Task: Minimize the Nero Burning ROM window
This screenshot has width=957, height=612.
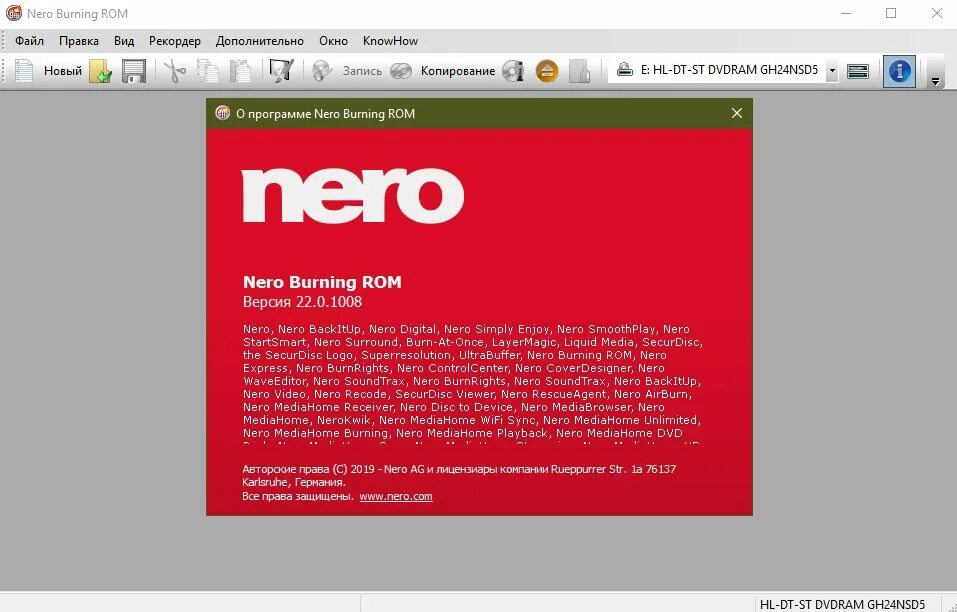Action: pyautogui.click(x=846, y=13)
